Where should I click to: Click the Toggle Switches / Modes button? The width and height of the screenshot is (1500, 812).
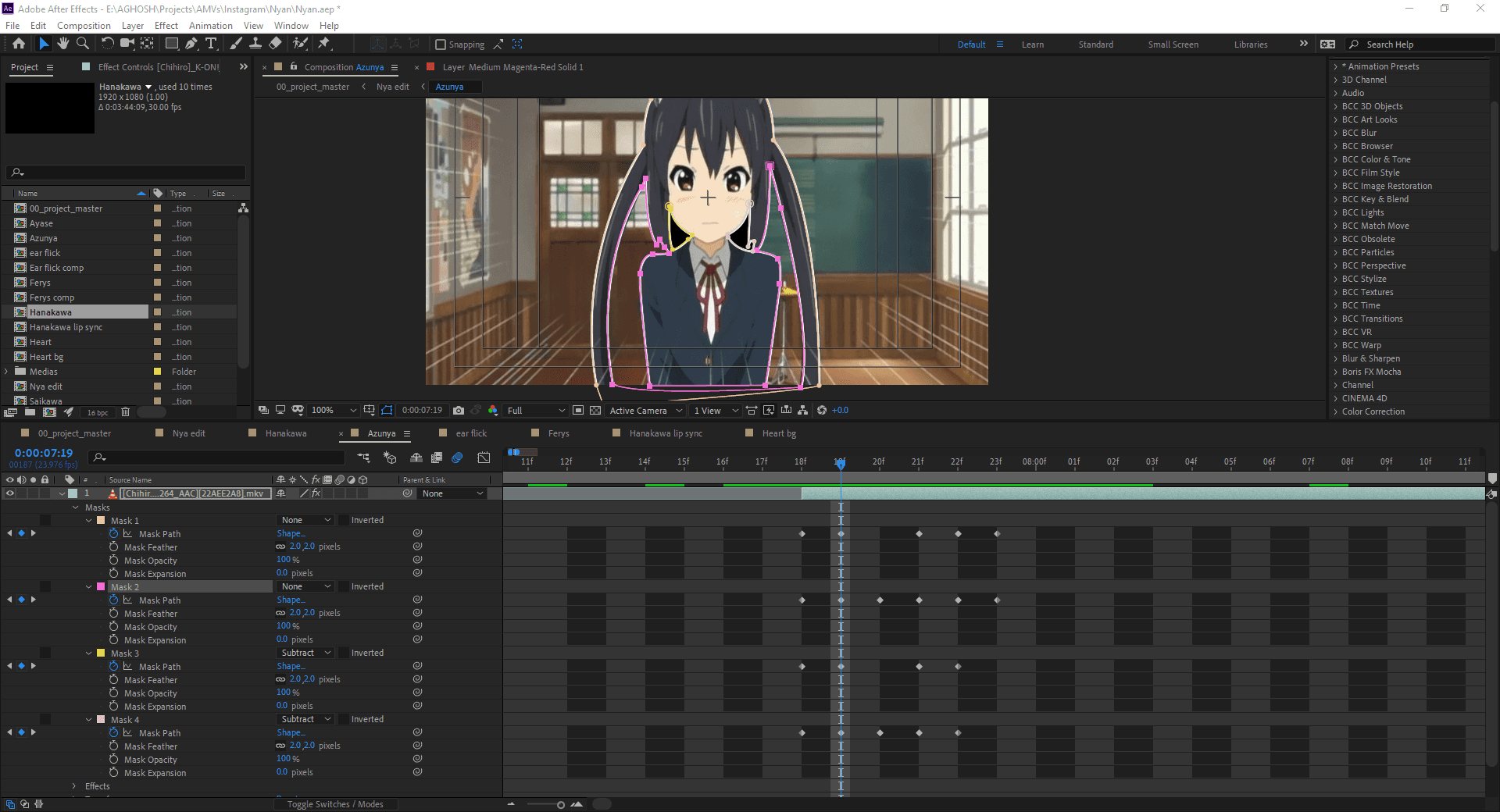tap(336, 803)
